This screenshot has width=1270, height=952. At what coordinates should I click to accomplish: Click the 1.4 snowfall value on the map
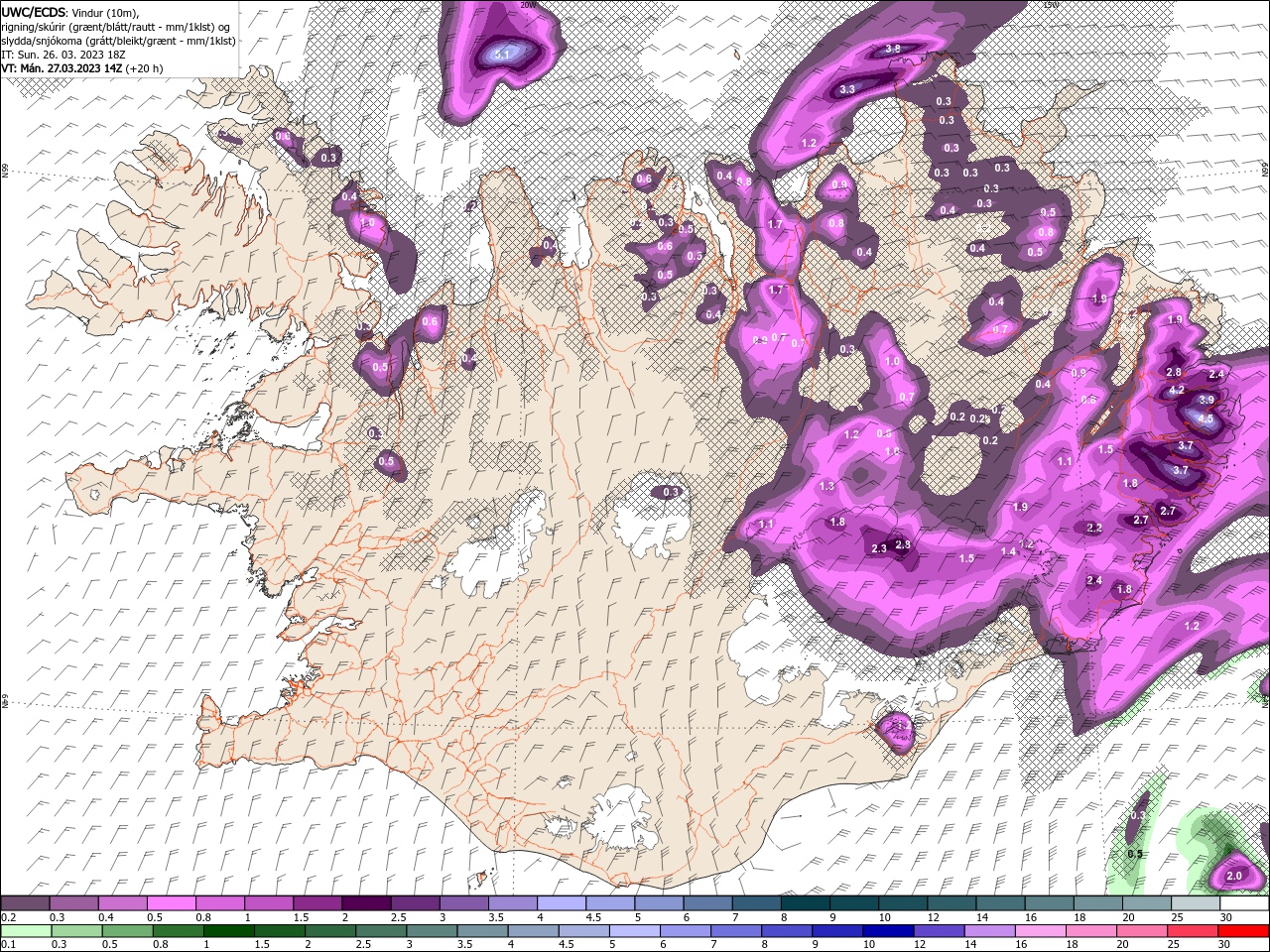(x=1008, y=551)
